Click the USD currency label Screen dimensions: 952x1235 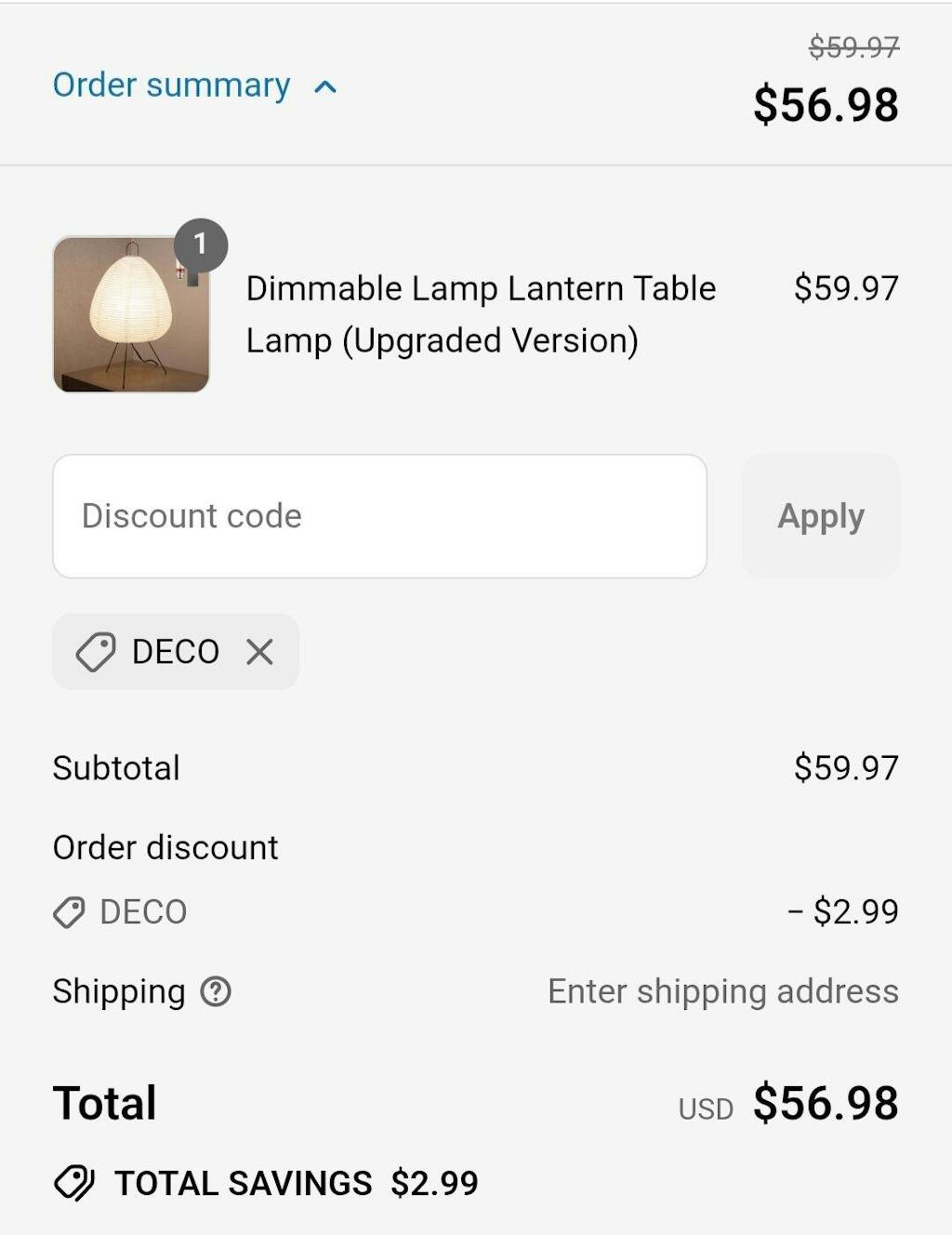pos(706,1109)
